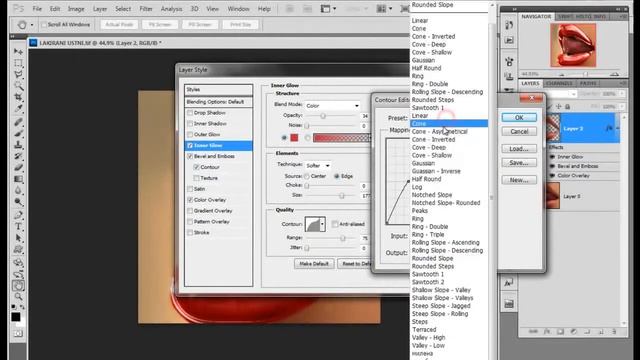The width and height of the screenshot is (640, 360).
Task: Switch to the Paths tab
Action: pyautogui.click(x=588, y=83)
